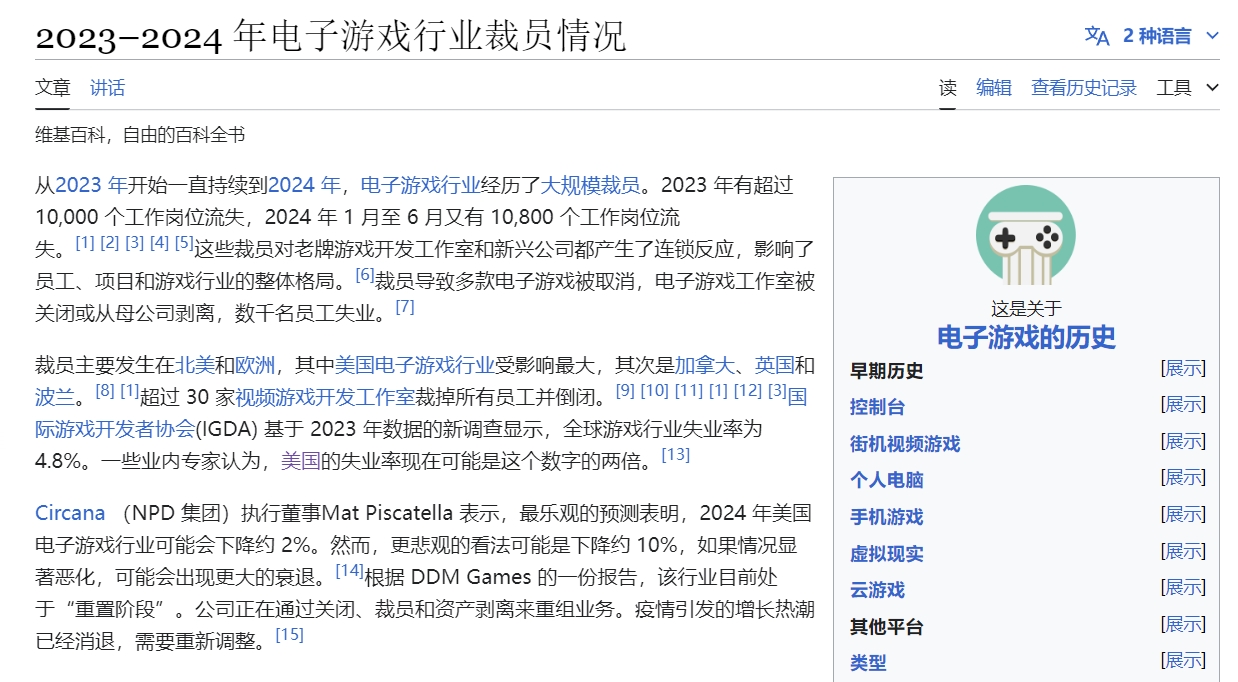Click the page title 2023–2024 年电子游戏行业裁员情况

[330, 36]
